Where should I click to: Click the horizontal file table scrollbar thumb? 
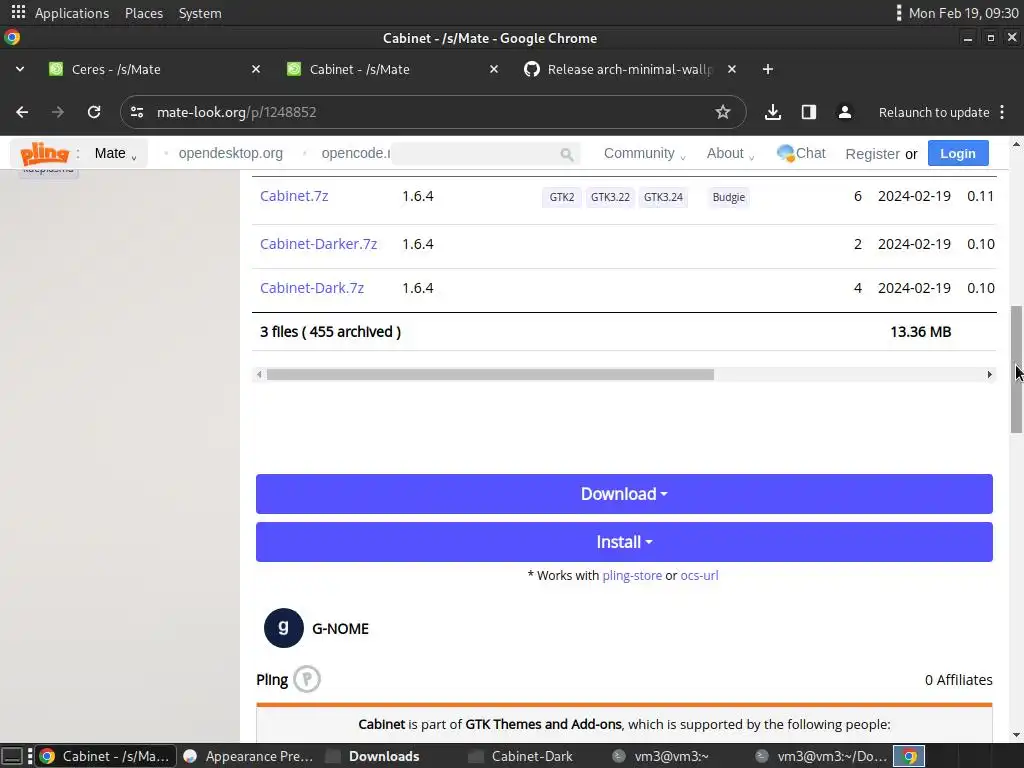(490, 375)
